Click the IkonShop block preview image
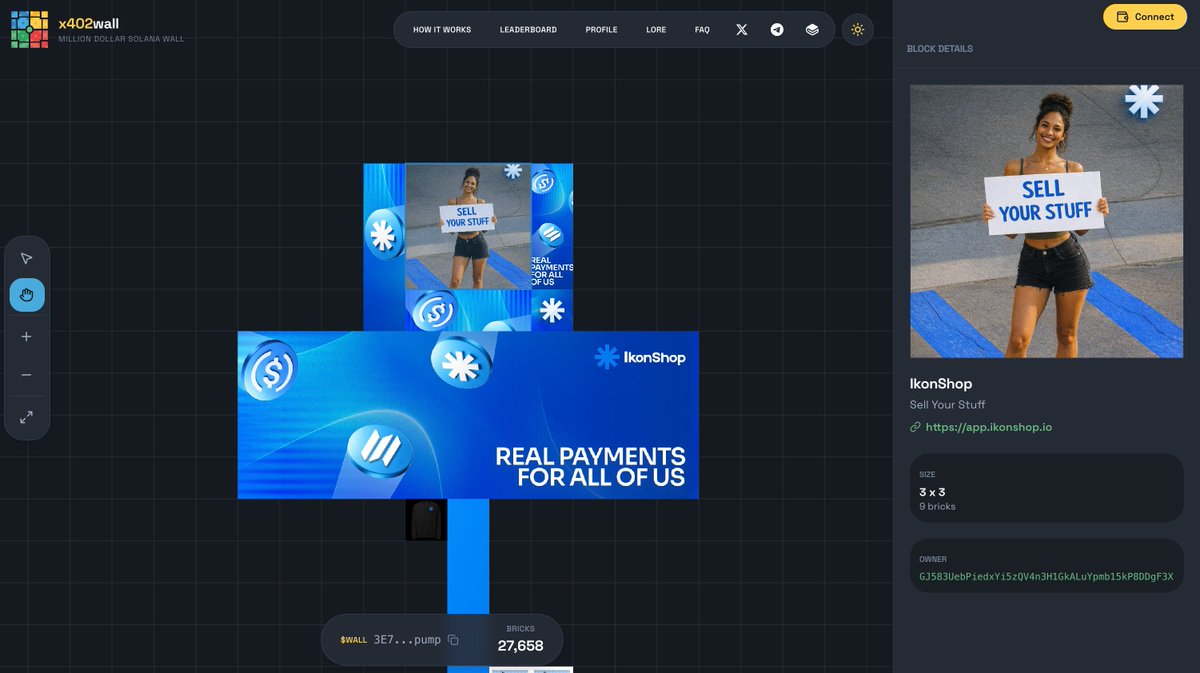Image resolution: width=1200 pixels, height=673 pixels. click(x=1046, y=221)
